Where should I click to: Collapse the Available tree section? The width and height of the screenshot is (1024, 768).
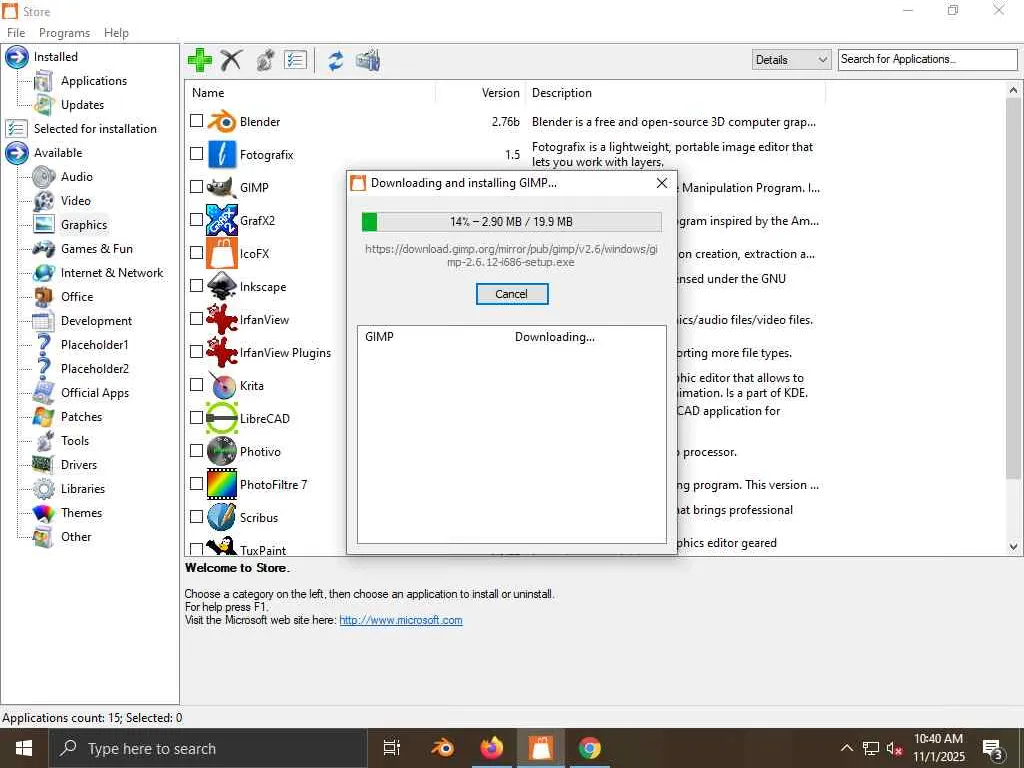pyautogui.click(x=17, y=153)
